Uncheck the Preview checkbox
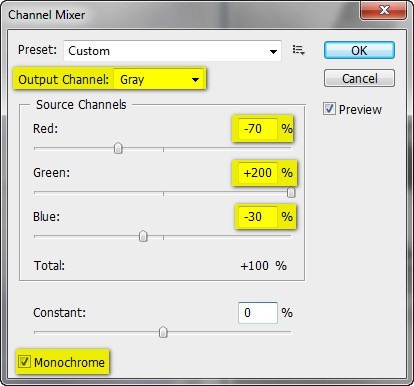The image size is (414, 386). click(x=329, y=109)
